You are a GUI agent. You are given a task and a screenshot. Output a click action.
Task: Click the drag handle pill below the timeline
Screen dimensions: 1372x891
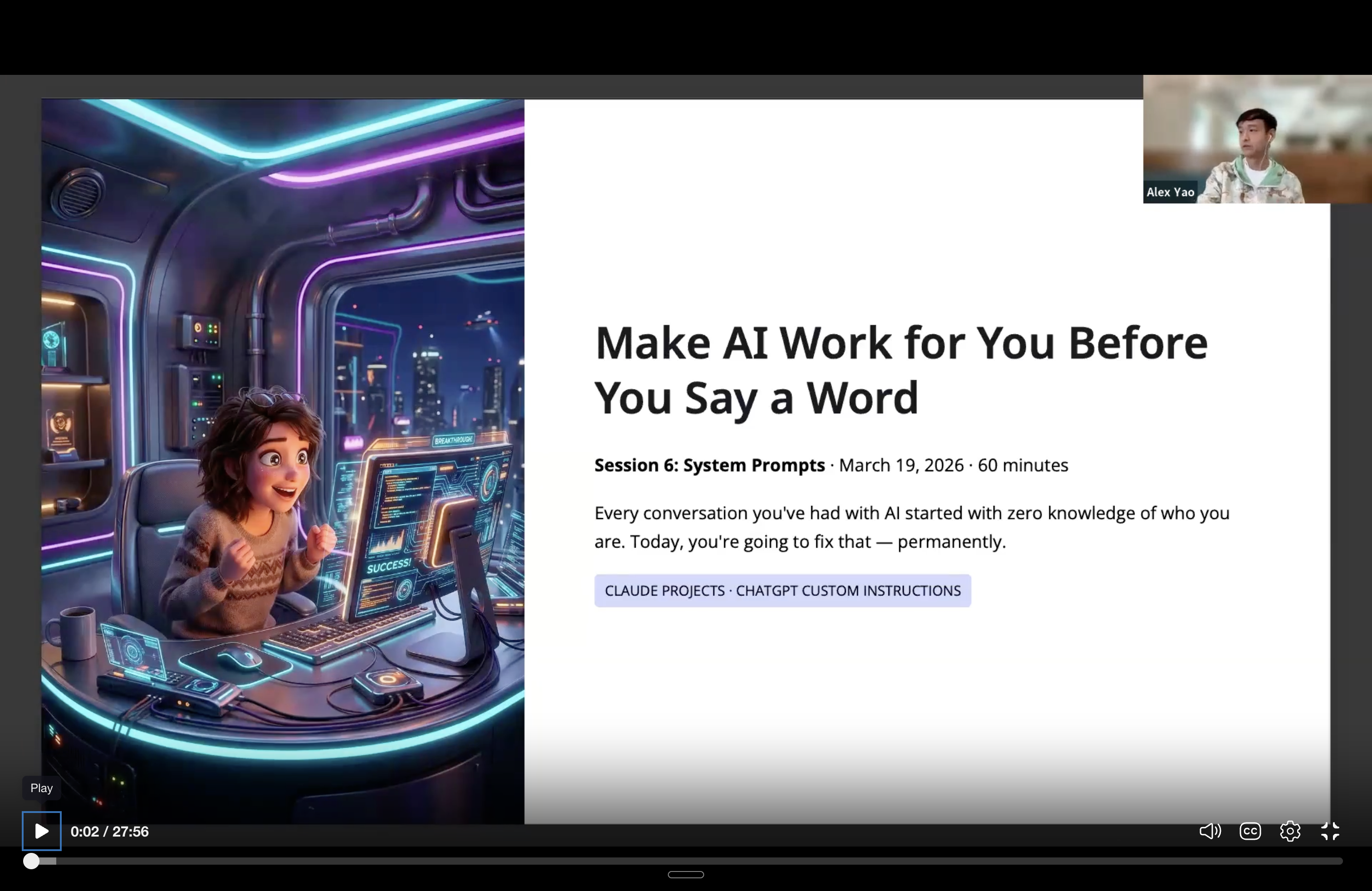[686, 874]
